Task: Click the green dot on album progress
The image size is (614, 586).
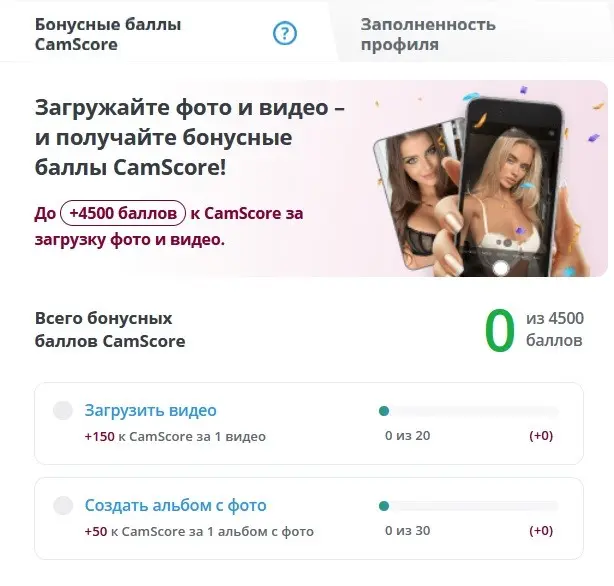Action: point(384,506)
